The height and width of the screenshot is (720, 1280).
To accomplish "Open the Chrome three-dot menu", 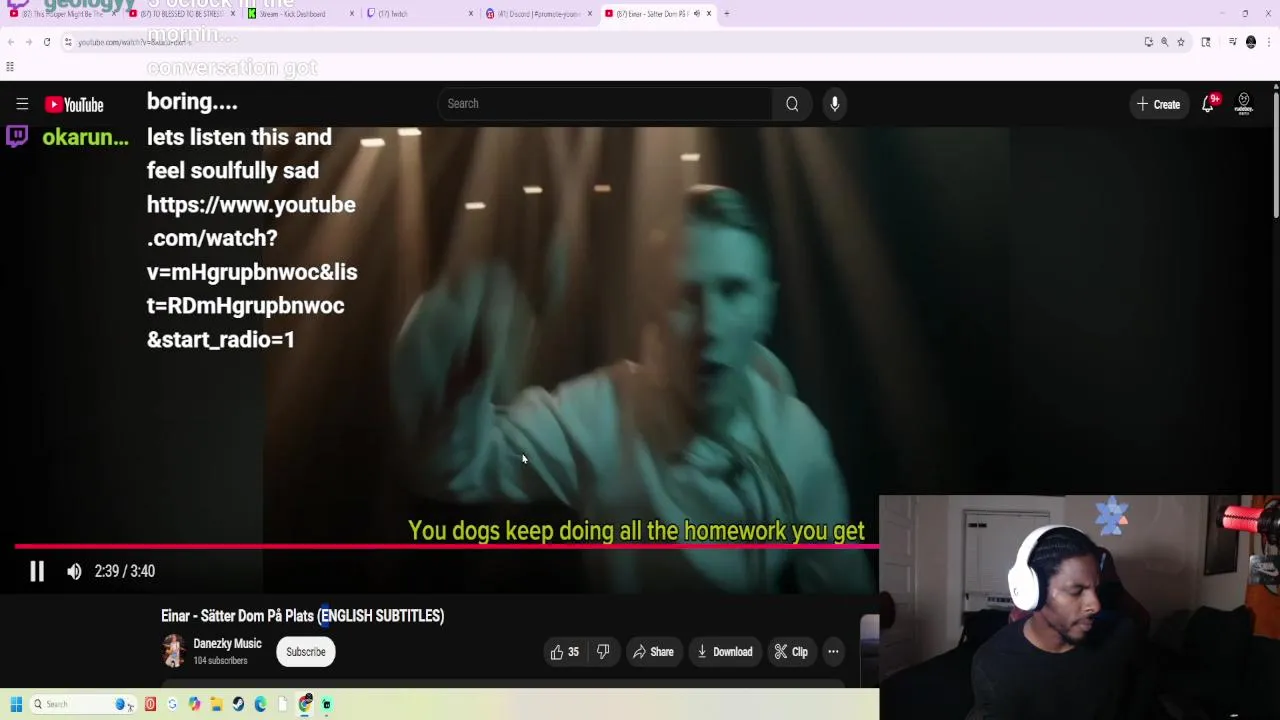I will [x=1269, y=42].
